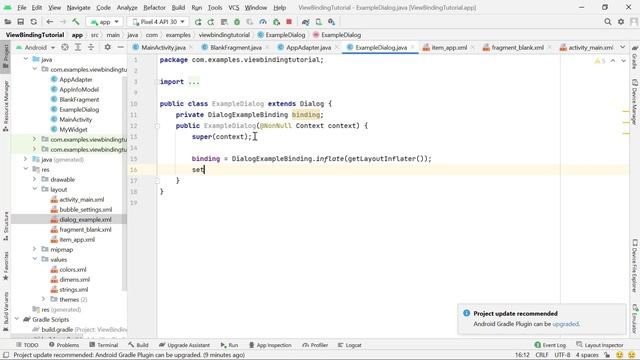Open the VCS menu

pyautogui.click(x=233, y=8)
